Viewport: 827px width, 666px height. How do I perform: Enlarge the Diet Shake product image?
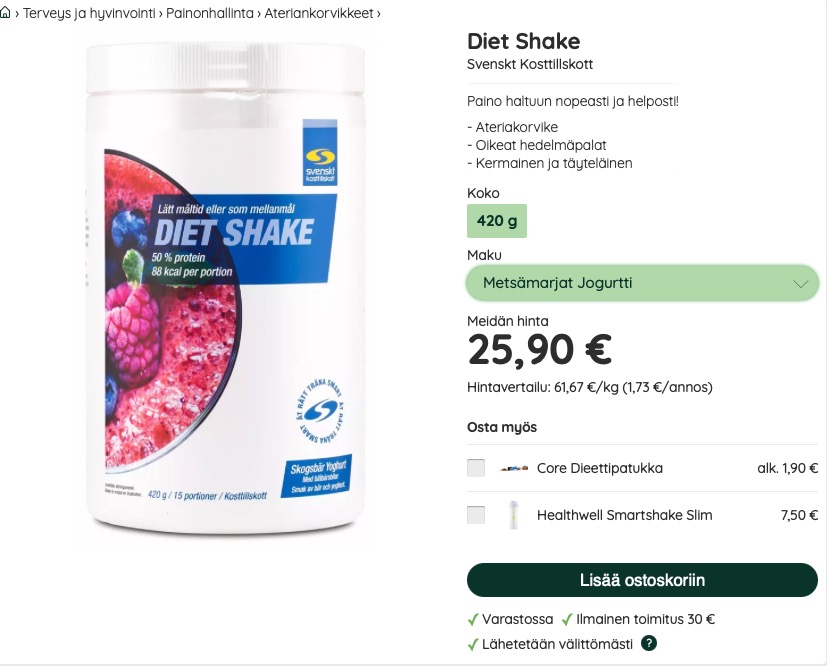click(x=226, y=287)
